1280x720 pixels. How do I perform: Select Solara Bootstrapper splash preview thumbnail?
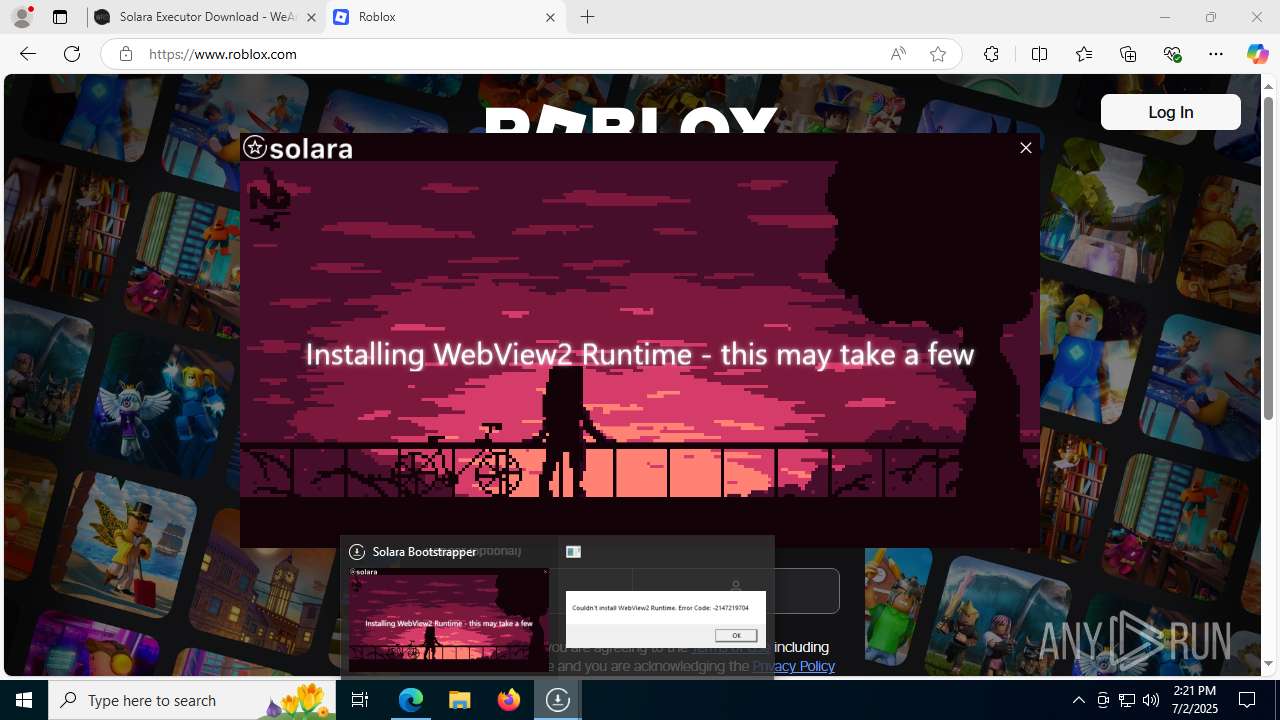[x=448, y=620]
